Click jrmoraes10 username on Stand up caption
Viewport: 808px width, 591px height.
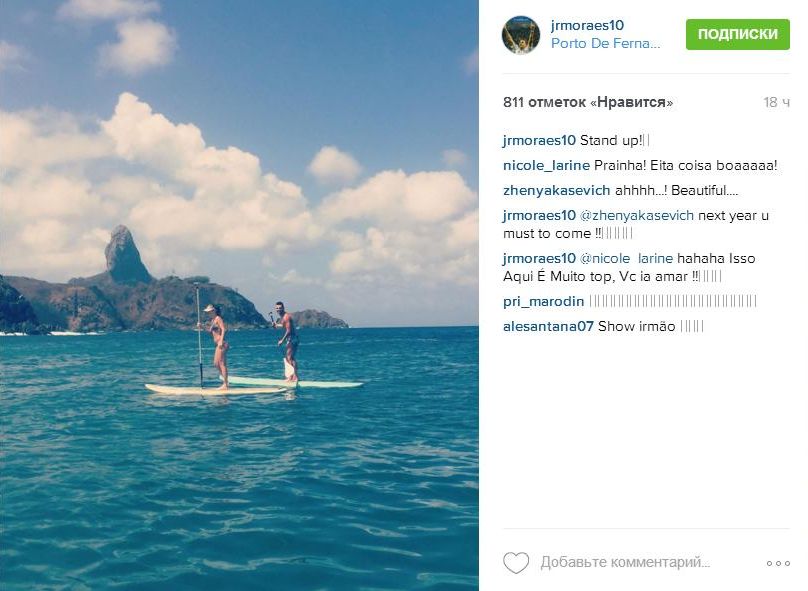pos(539,140)
